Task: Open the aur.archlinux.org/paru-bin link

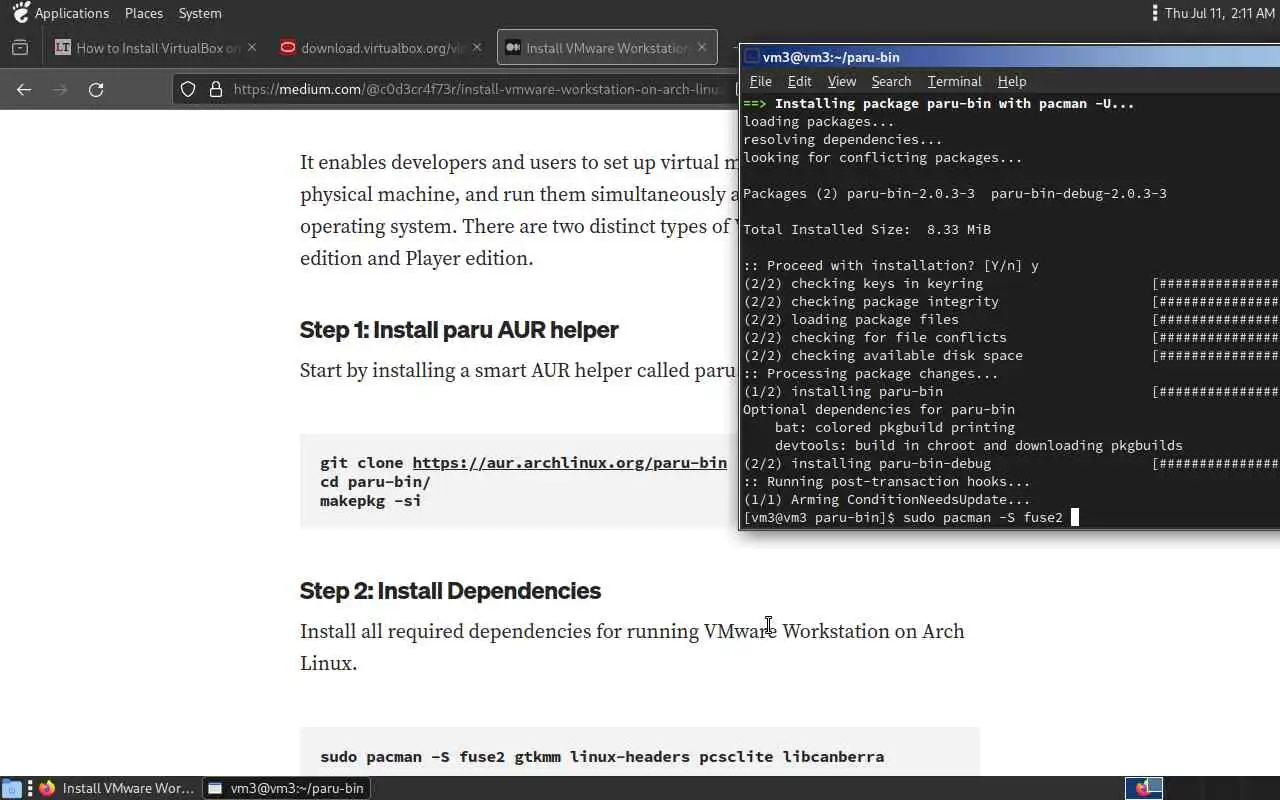Action: 569,462
